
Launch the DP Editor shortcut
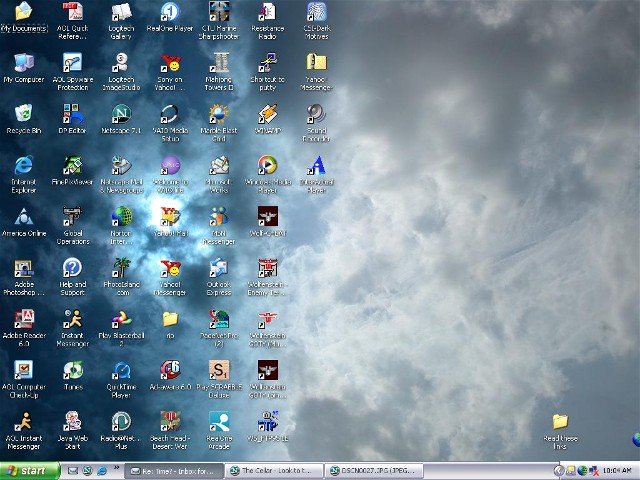pyautogui.click(x=73, y=113)
